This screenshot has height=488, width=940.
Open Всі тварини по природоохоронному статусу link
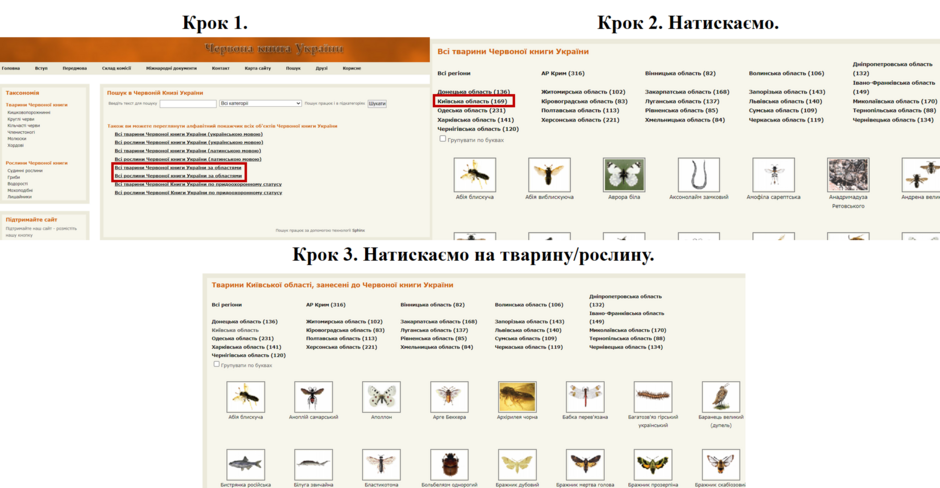click(x=198, y=185)
